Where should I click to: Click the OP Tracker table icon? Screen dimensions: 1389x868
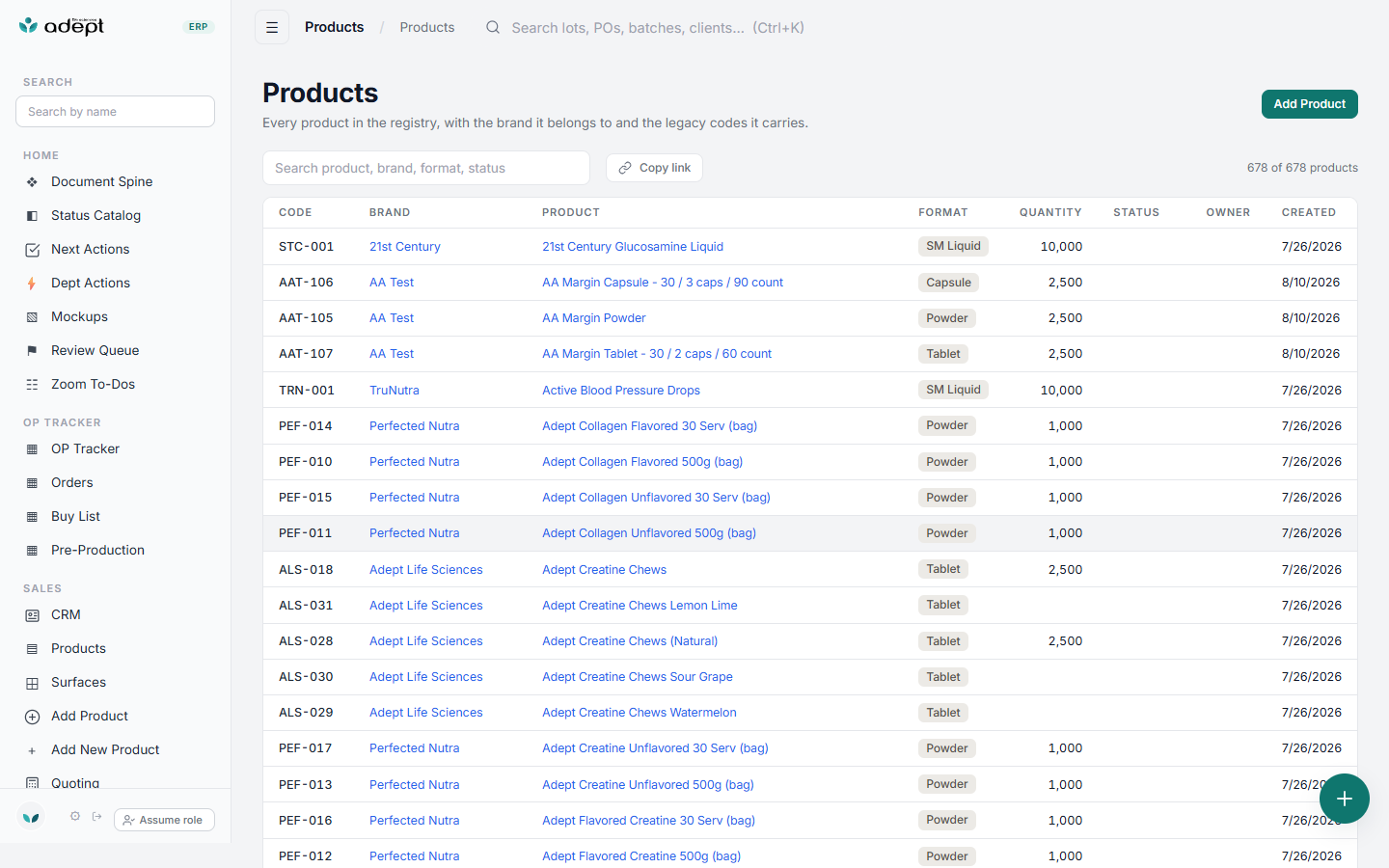click(x=32, y=449)
